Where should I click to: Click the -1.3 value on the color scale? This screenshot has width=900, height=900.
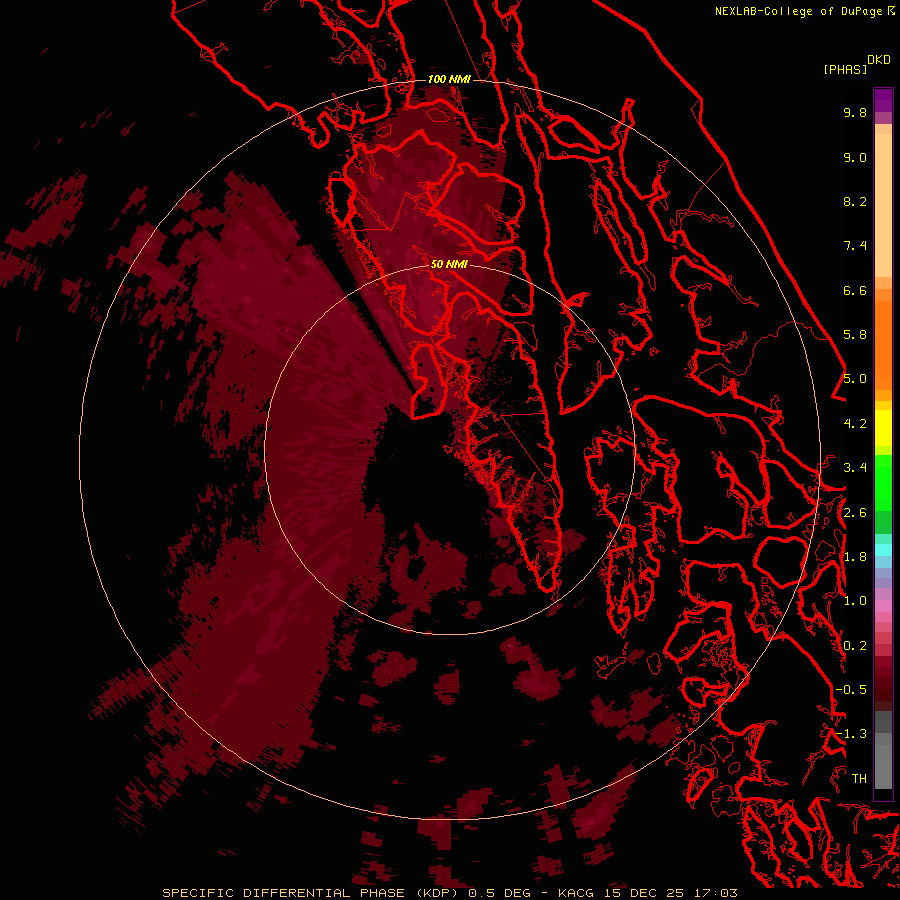pos(851,734)
